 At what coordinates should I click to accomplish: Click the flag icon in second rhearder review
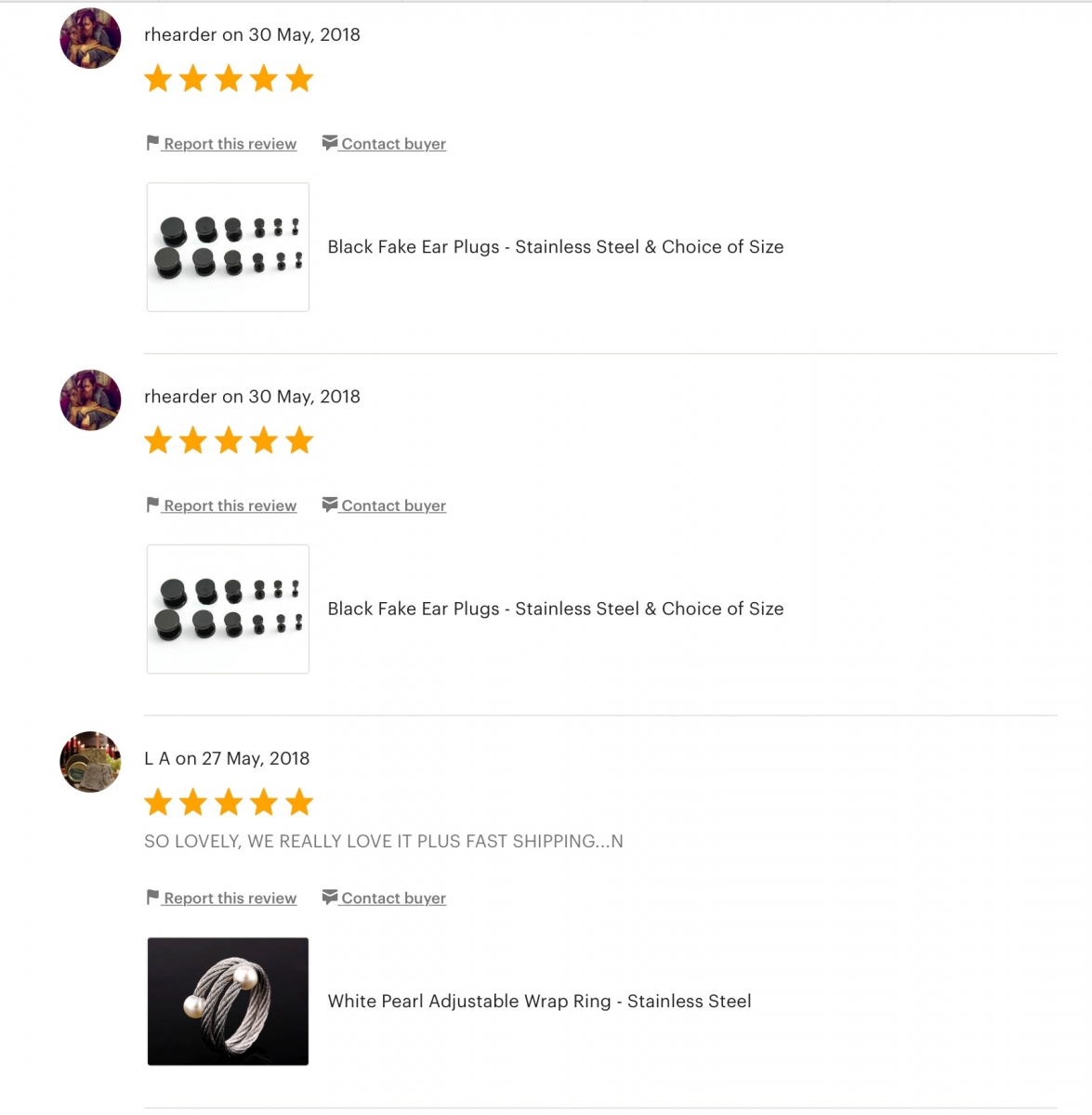152,505
